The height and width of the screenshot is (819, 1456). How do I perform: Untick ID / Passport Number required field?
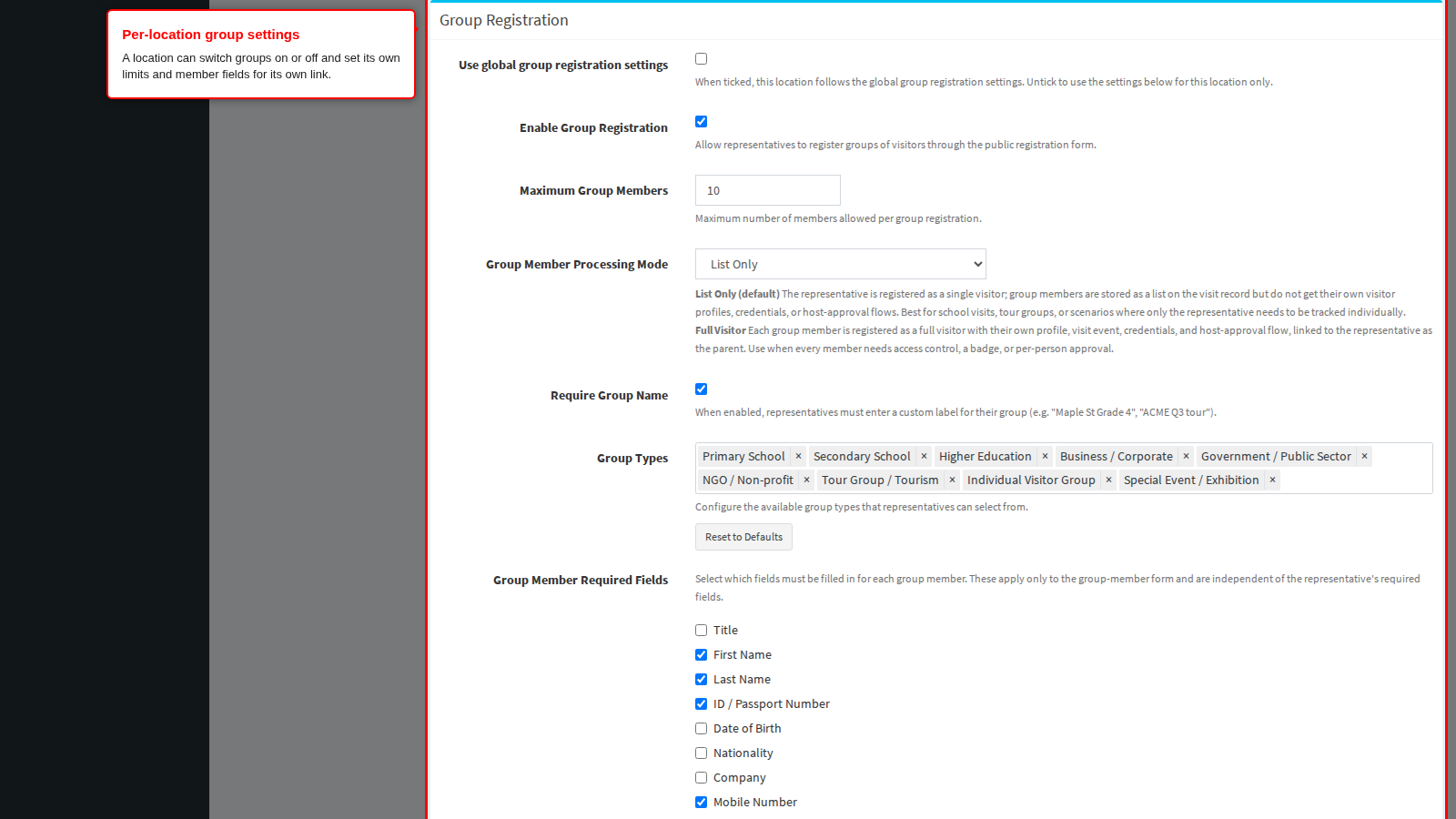tap(701, 704)
